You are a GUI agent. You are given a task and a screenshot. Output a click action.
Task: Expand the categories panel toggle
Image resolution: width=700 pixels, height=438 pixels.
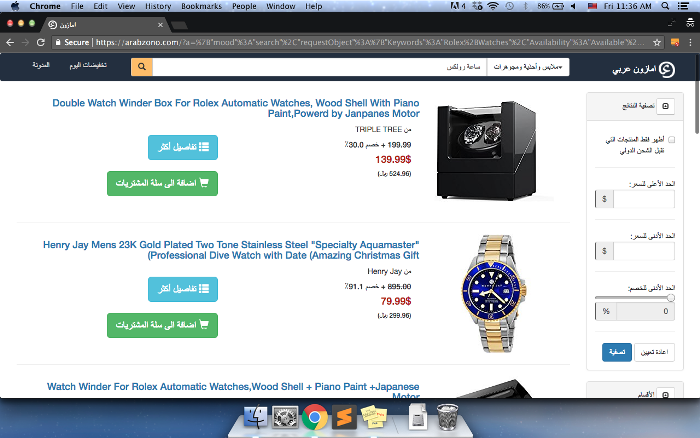[665, 394]
